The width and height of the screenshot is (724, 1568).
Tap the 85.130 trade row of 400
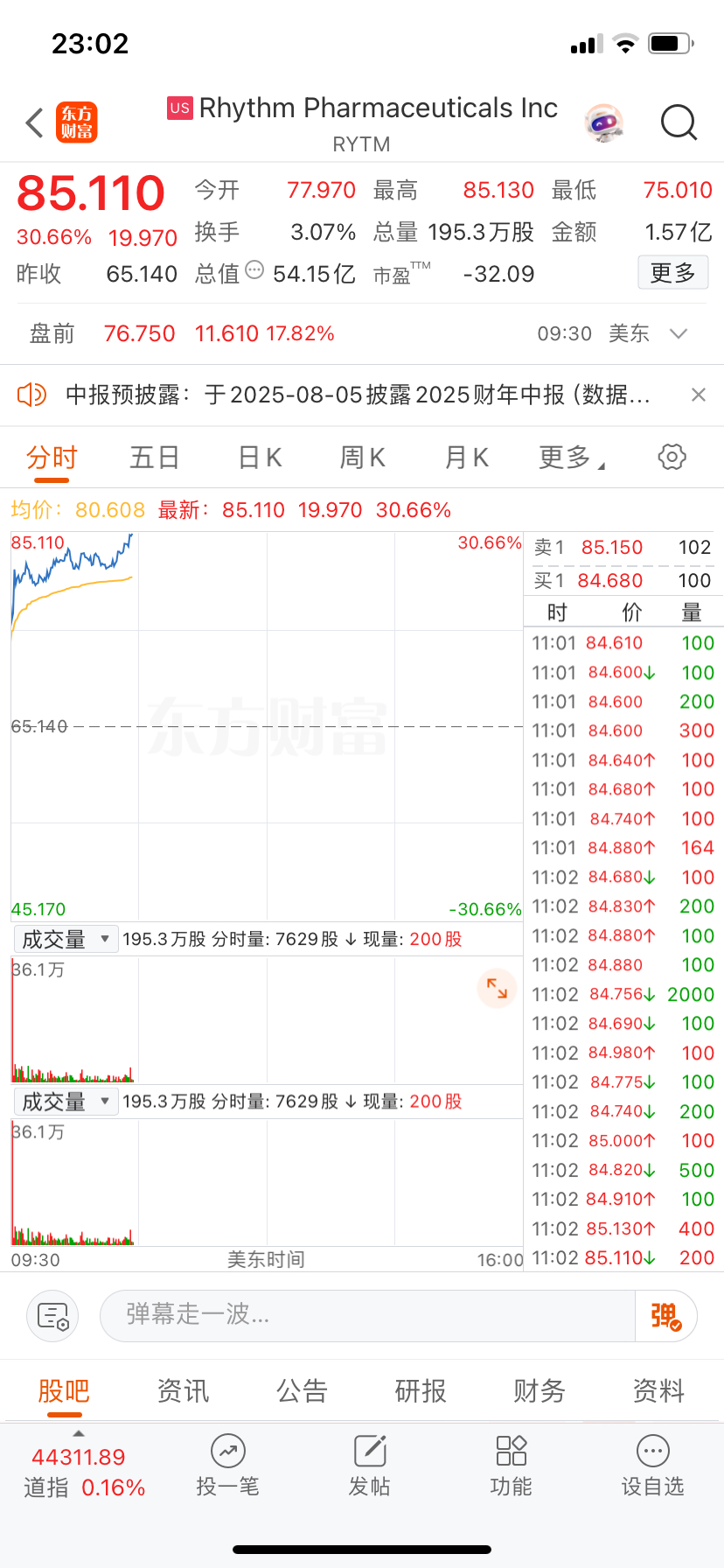[623, 1229]
